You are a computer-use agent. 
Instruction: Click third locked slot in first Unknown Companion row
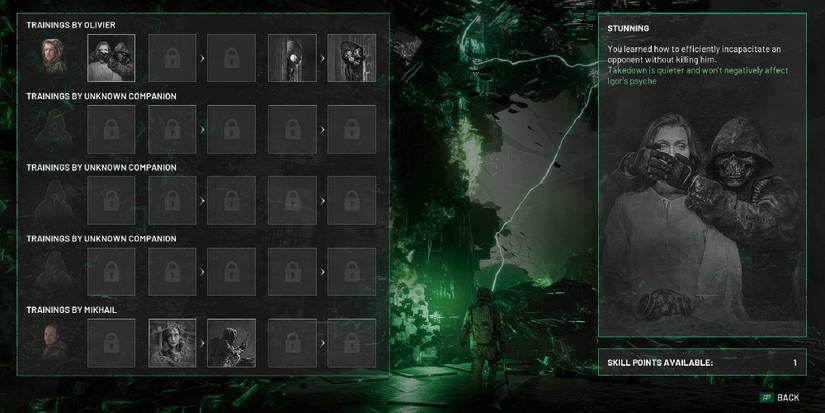(x=232, y=129)
